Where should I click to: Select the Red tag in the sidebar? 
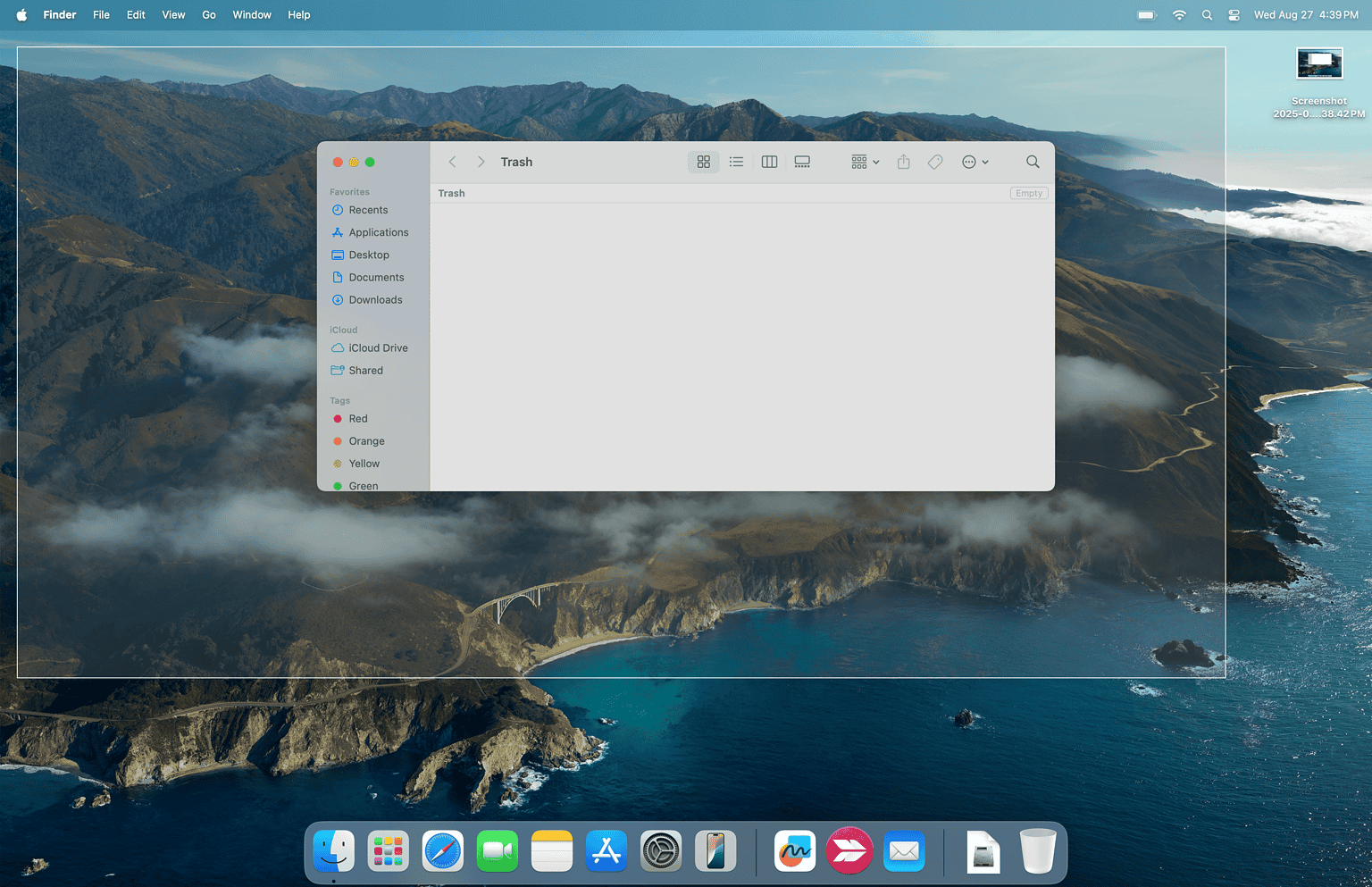coord(356,418)
